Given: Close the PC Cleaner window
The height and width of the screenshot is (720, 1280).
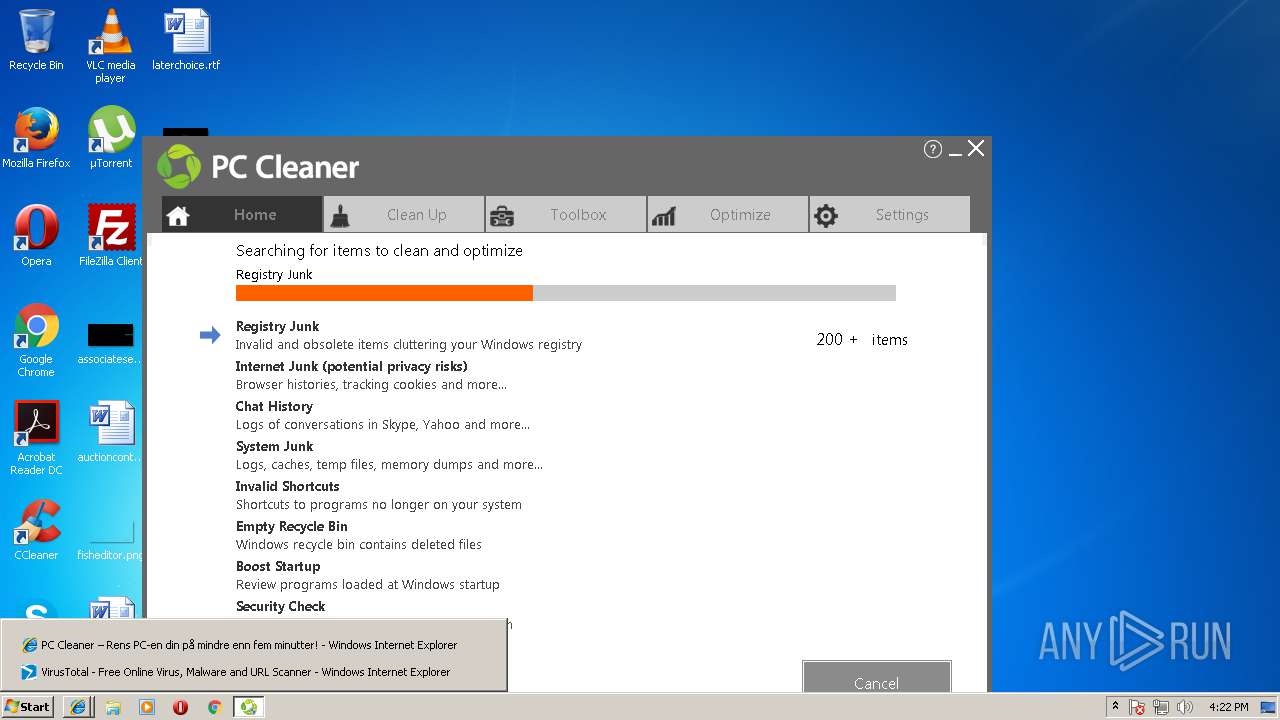Looking at the screenshot, I should tap(976, 148).
